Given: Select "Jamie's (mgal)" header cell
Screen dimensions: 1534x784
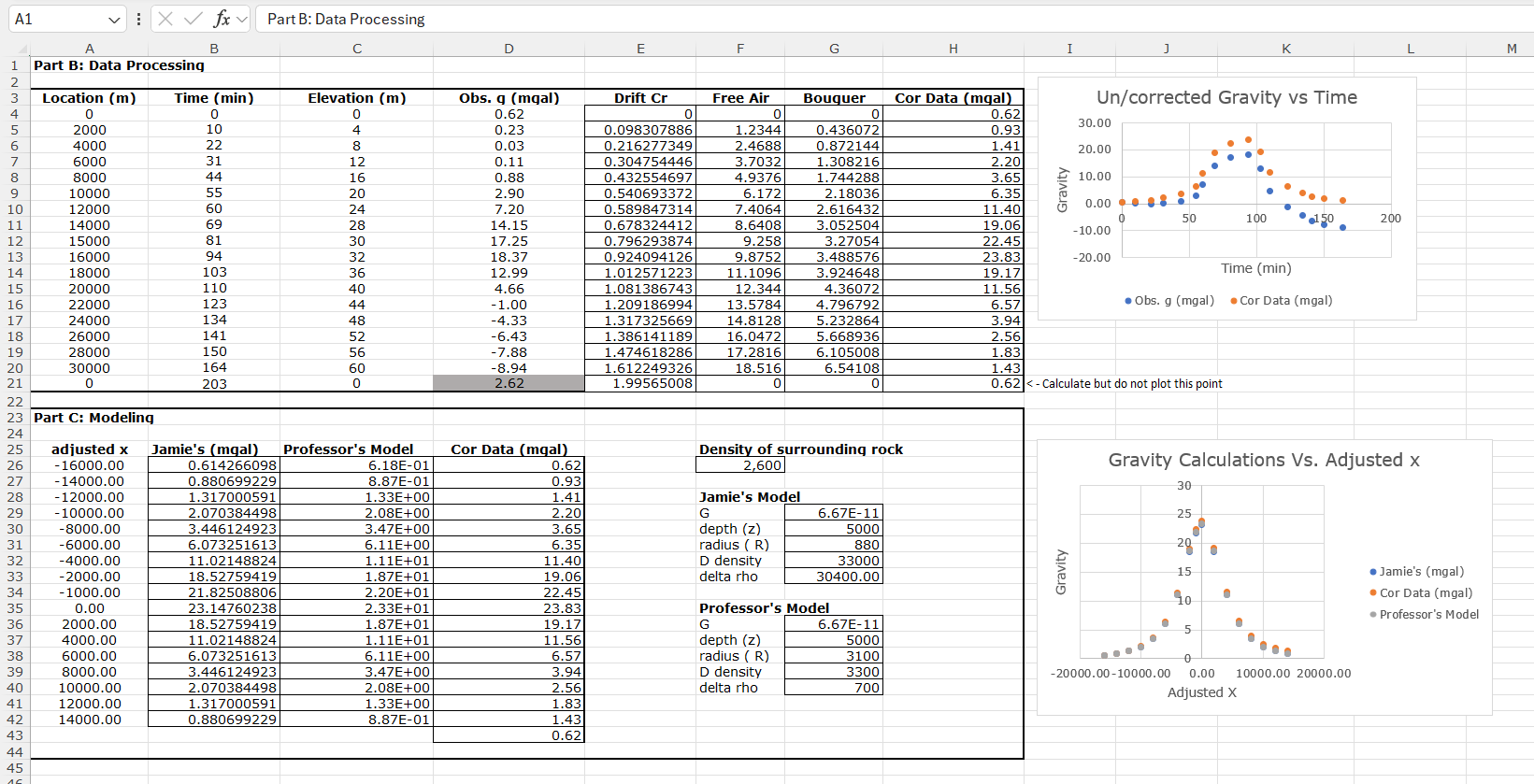Looking at the screenshot, I should pos(214,449).
